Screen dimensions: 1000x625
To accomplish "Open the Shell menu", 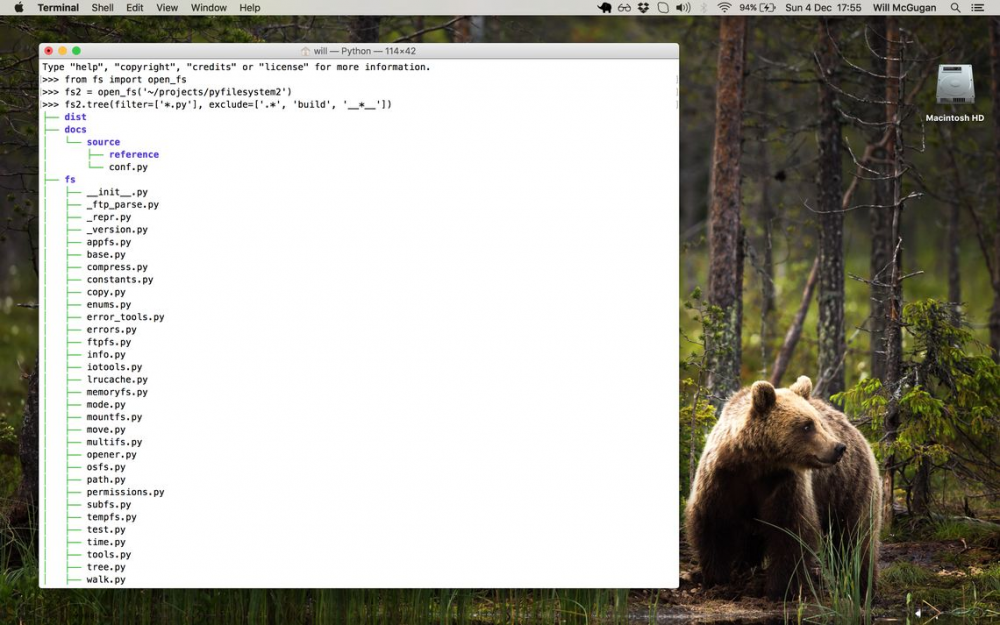I will [x=102, y=8].
